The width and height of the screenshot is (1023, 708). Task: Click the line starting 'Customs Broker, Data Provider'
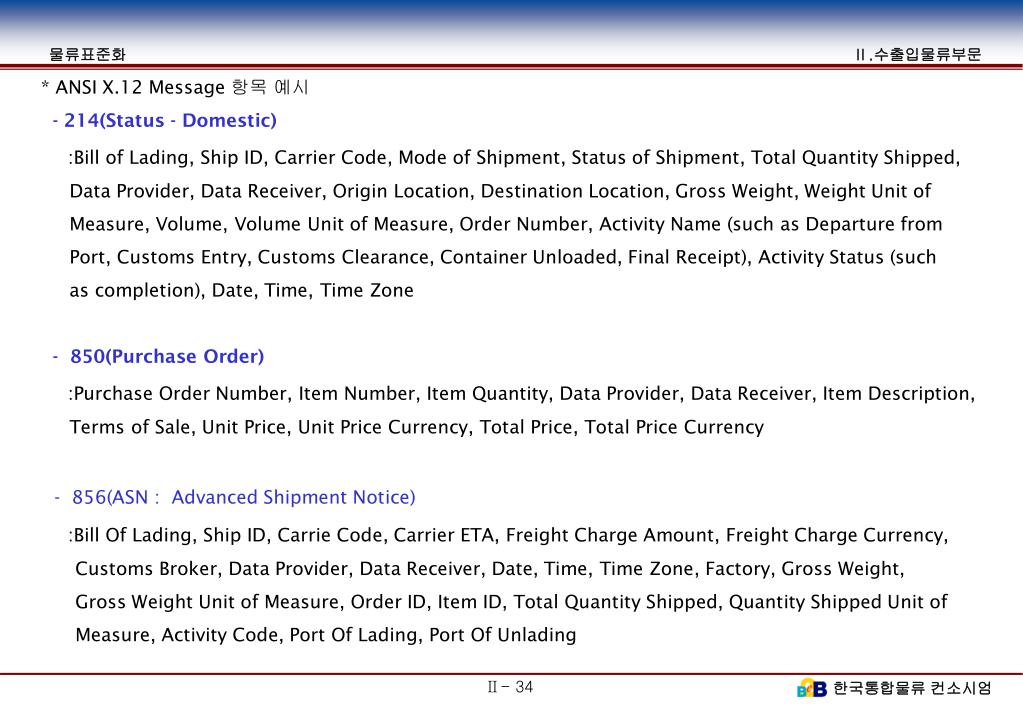(x=490, y=569)
